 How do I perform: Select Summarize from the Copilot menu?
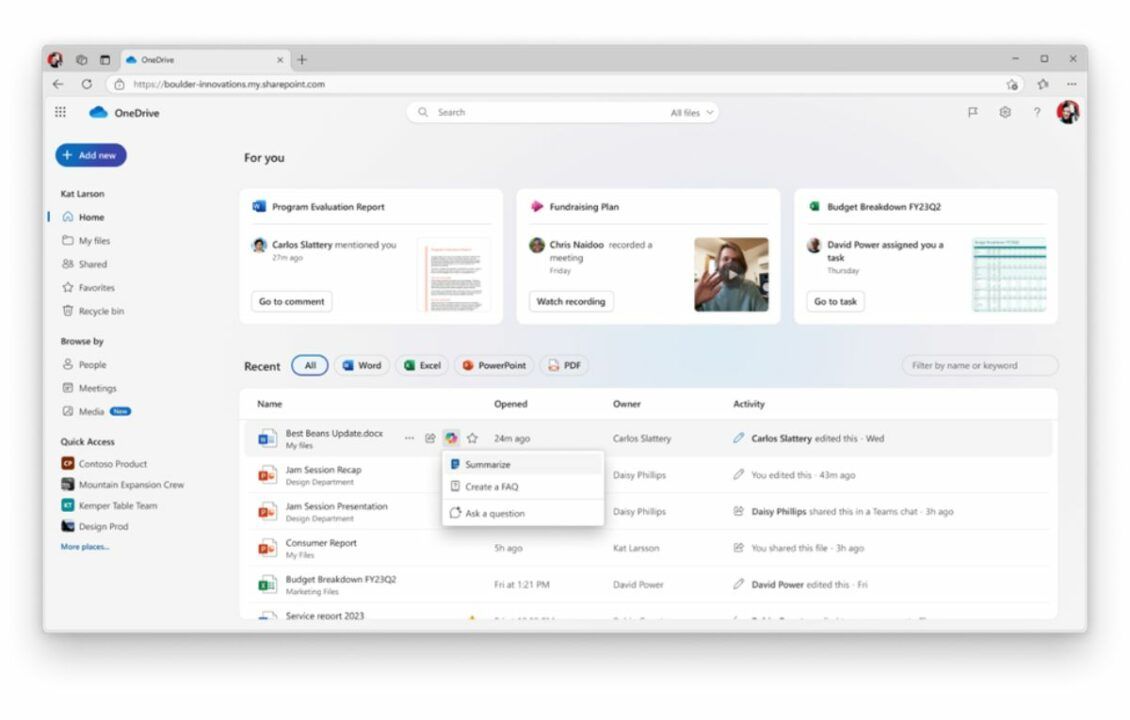[487, 465]
